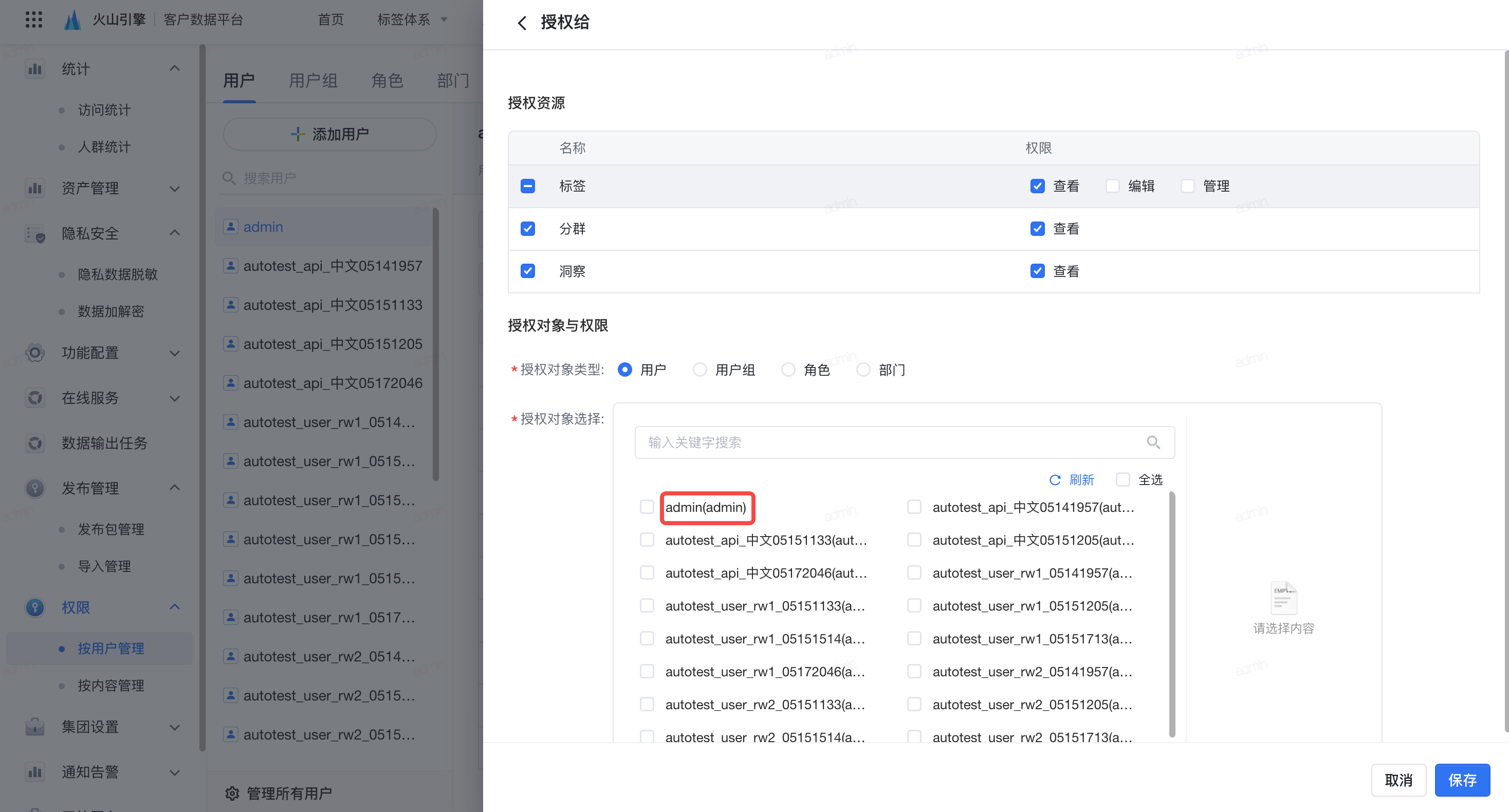This screenshot has width=1509, height=812.
Task: Enable 管理 permission for 标签
Action: coord(1187,187)
